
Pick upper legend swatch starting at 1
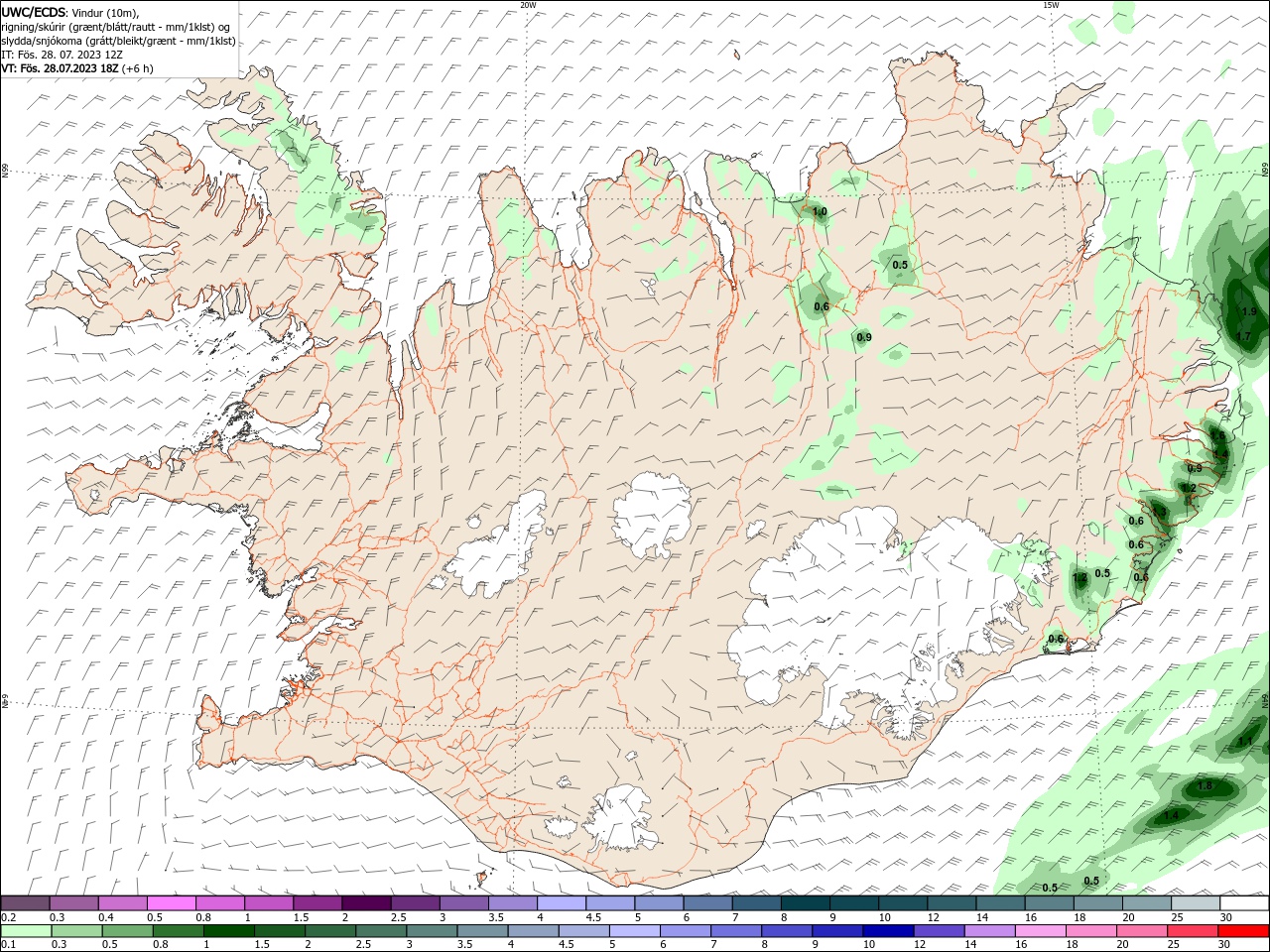pyautogui.click(x=269, y=903)
